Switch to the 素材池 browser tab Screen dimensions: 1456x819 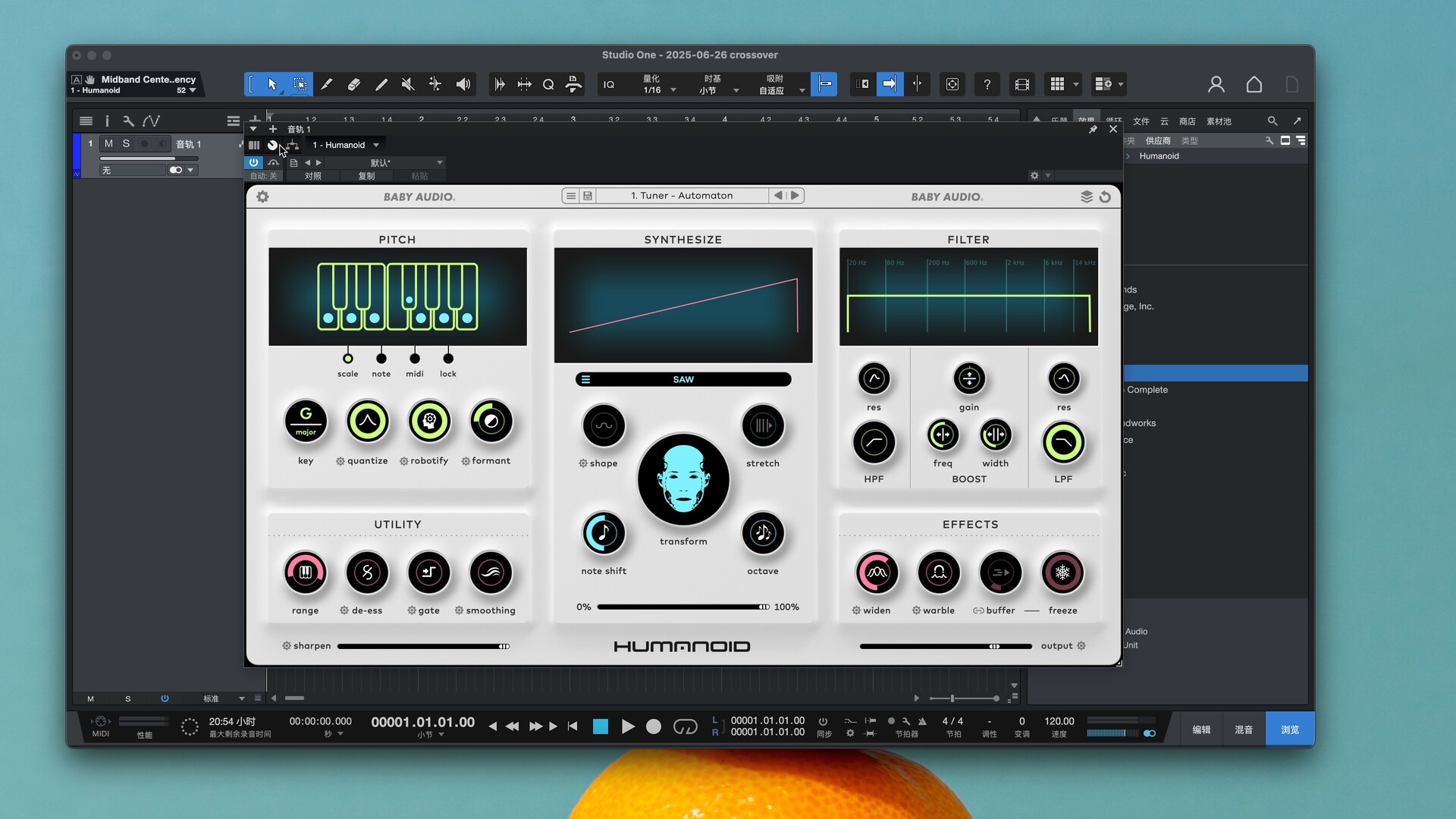(x=1219, y=121)
